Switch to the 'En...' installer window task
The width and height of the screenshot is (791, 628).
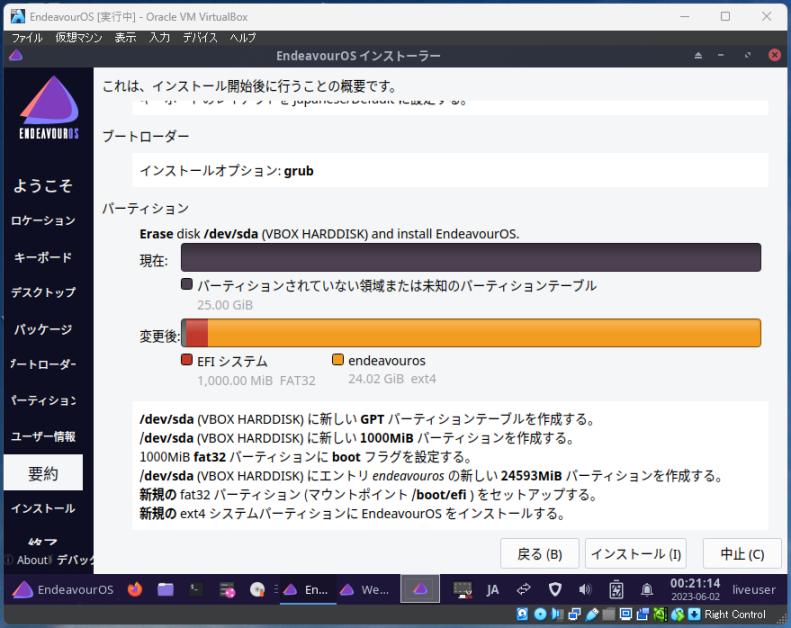[307, 590]
